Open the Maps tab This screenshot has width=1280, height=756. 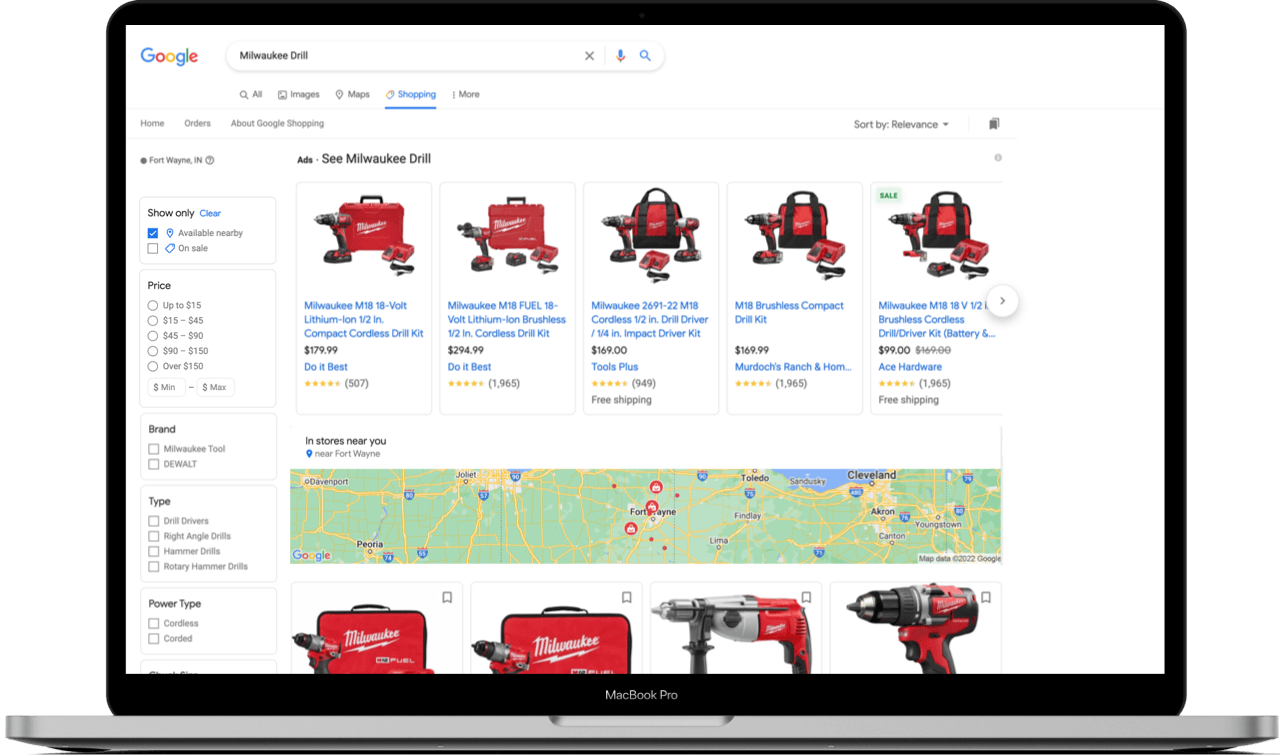[x=352, y=94]
